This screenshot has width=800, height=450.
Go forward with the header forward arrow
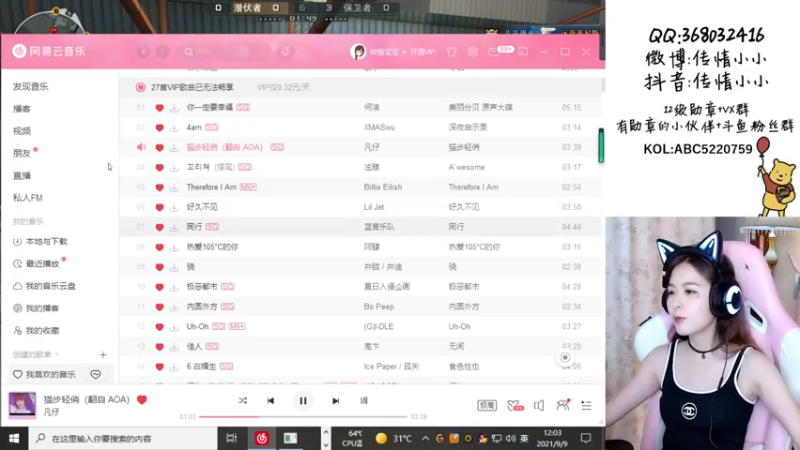(162, 52)
